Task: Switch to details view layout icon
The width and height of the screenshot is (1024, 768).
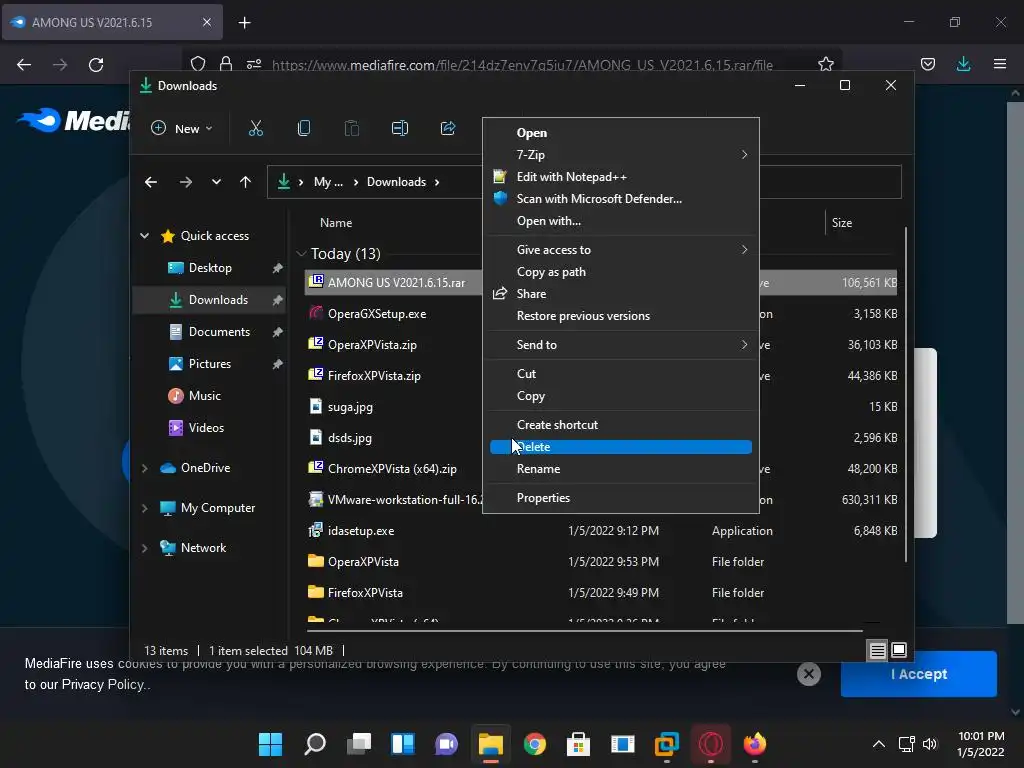Action: click(878, 650)
